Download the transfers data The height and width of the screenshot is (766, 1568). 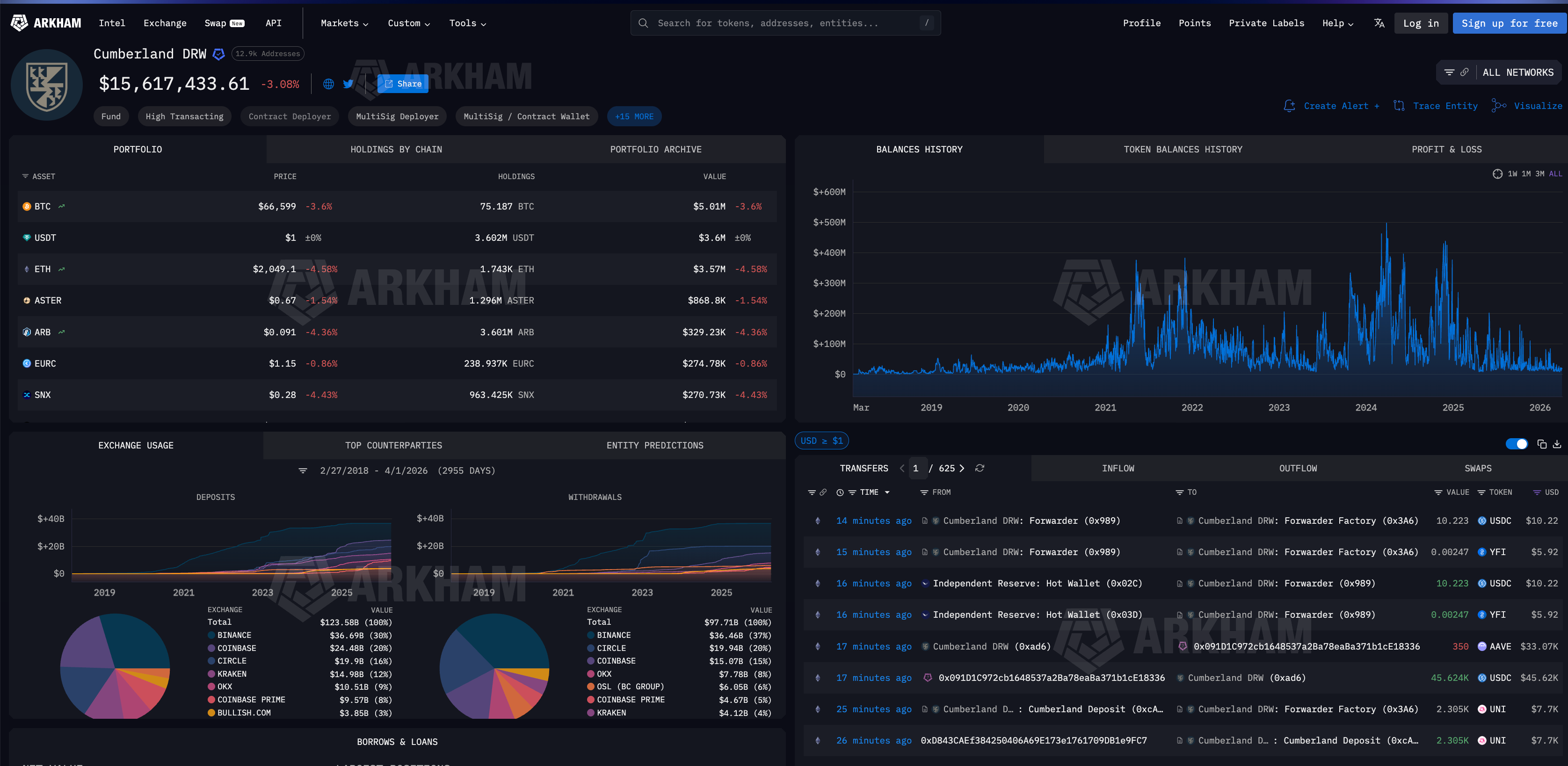(x=1557, y=444)
